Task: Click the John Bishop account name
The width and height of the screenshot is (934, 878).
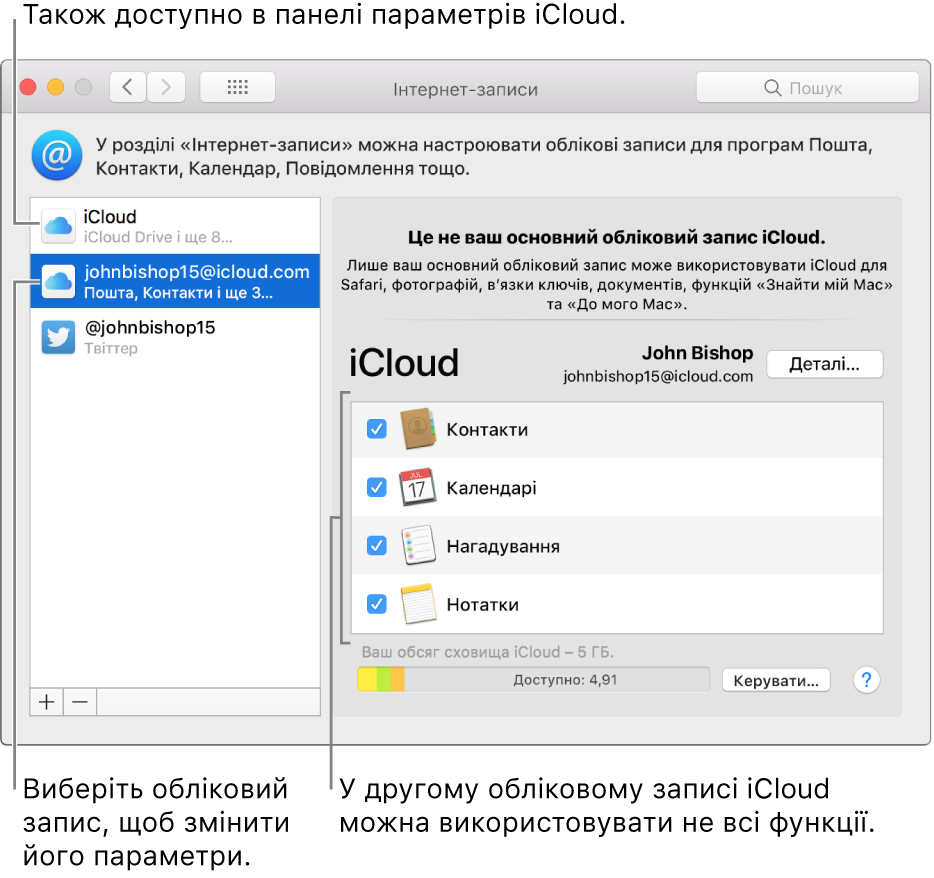Action: [697, 353]
